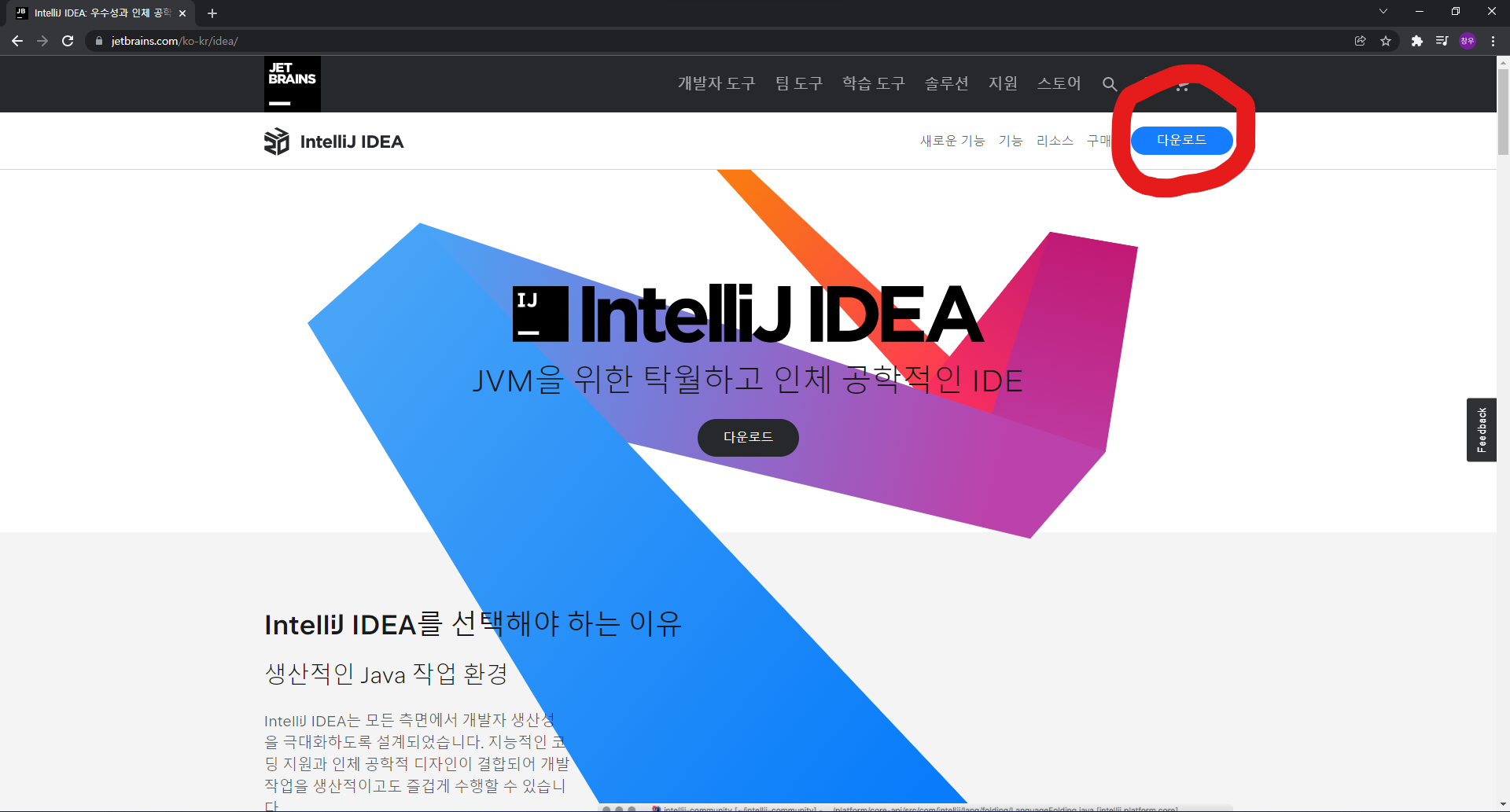Open the 창우 profile avatar
This screenshot has height=812, width=1510.
tap(1468, 41)
